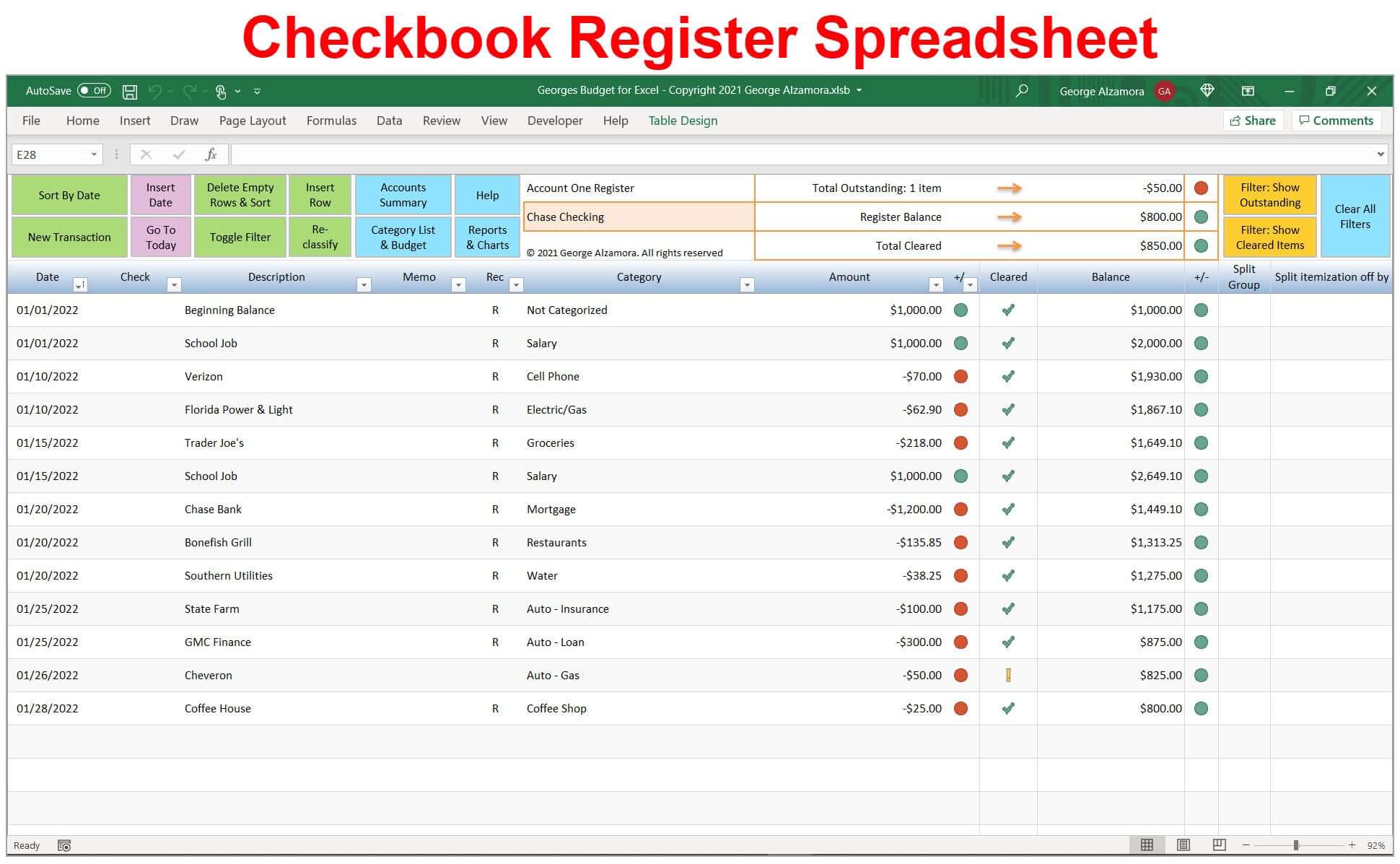The image size is (1400, 864).
Task: Click the Normal view grid icon
Action: click(1147, 845)
